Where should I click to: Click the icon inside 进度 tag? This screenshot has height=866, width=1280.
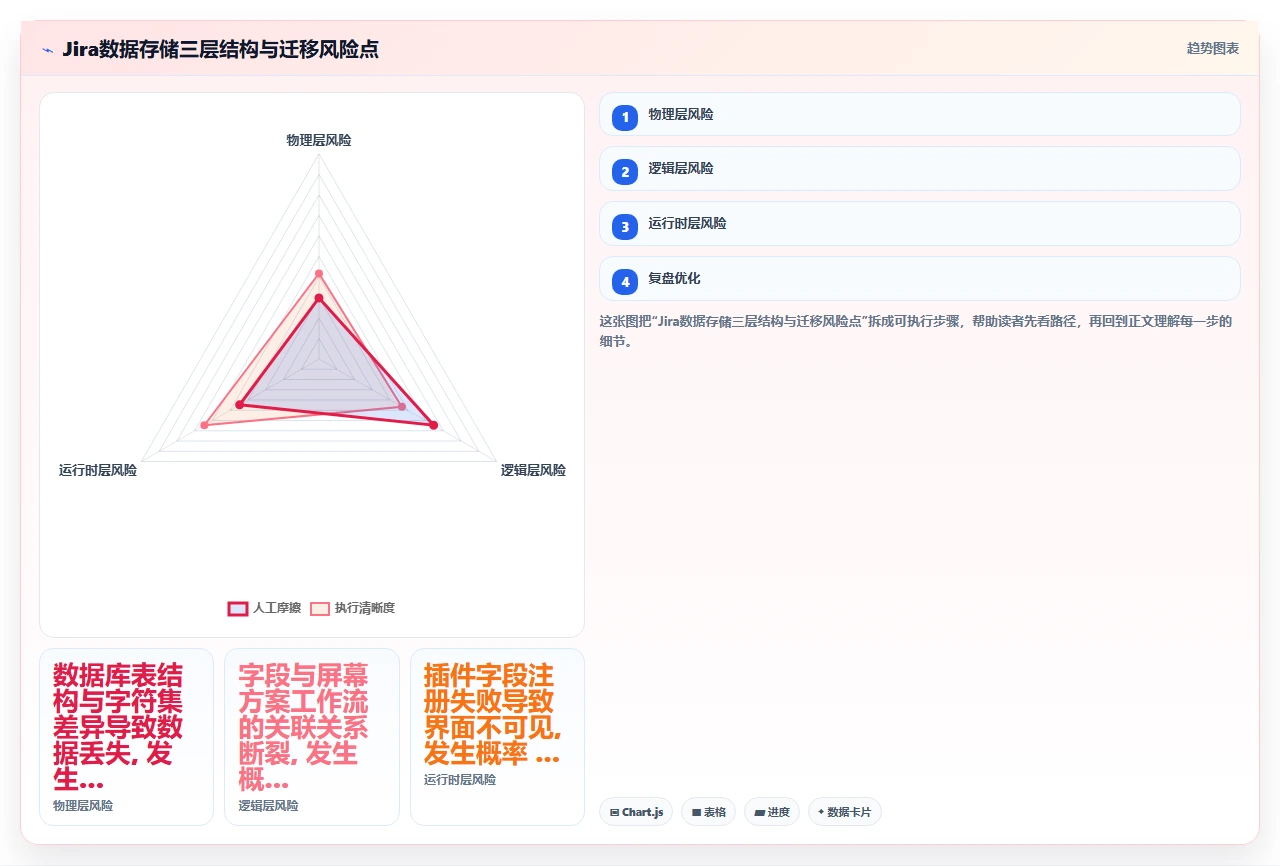[x=760, y=813]
